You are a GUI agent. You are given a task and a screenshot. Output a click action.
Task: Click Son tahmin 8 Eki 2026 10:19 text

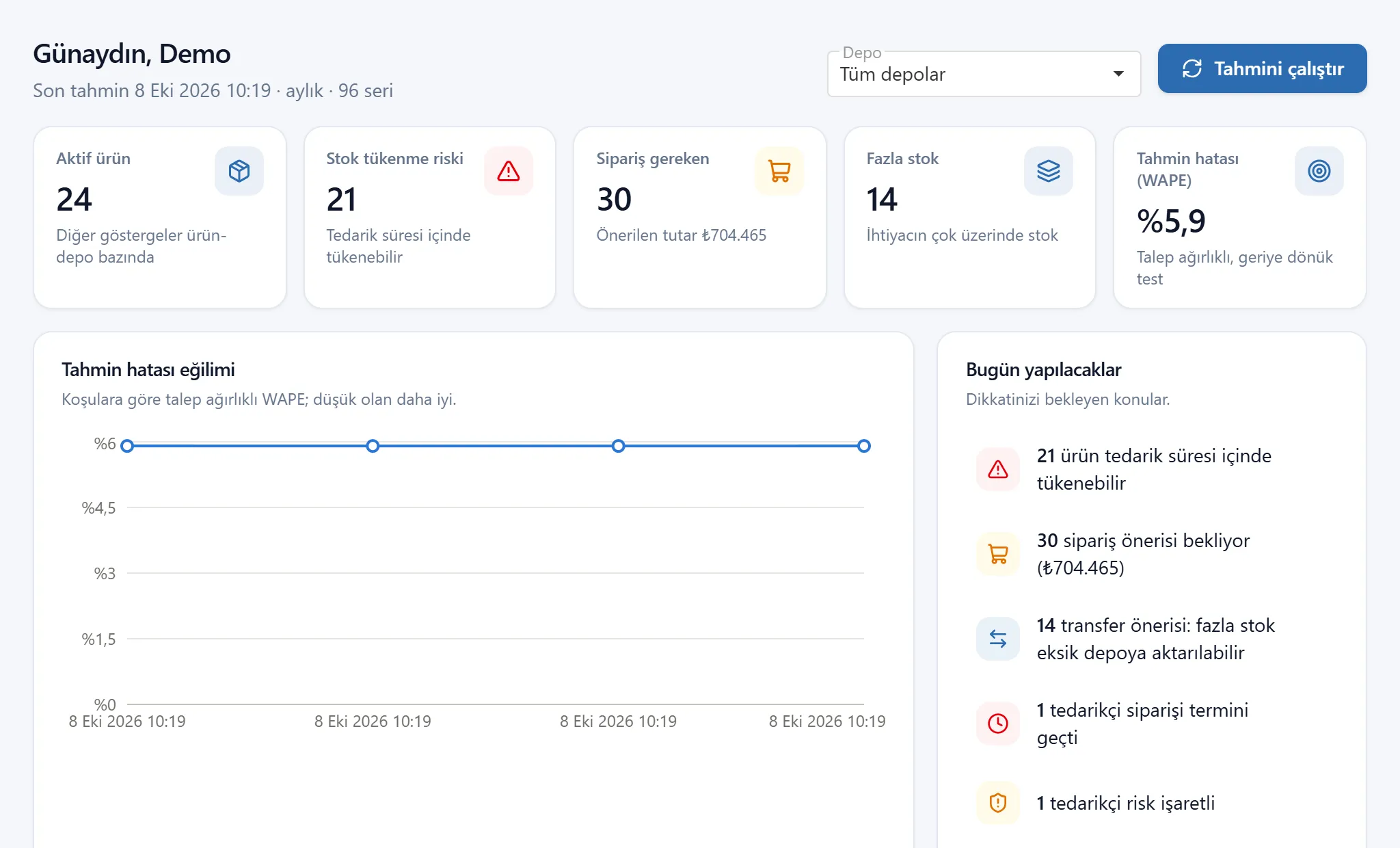point(152,91)
